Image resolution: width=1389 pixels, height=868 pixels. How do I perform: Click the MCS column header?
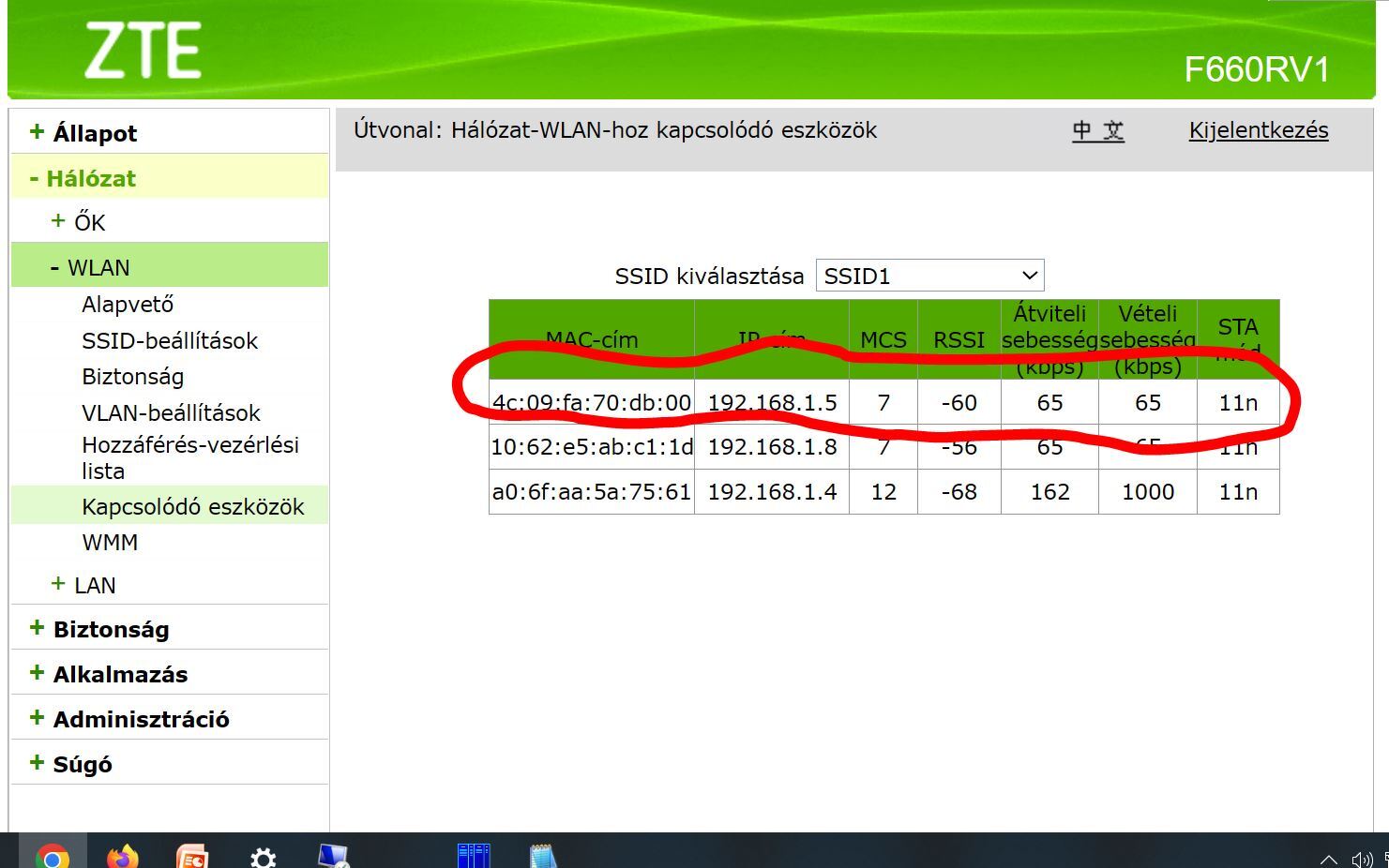[x=883, y=340]
